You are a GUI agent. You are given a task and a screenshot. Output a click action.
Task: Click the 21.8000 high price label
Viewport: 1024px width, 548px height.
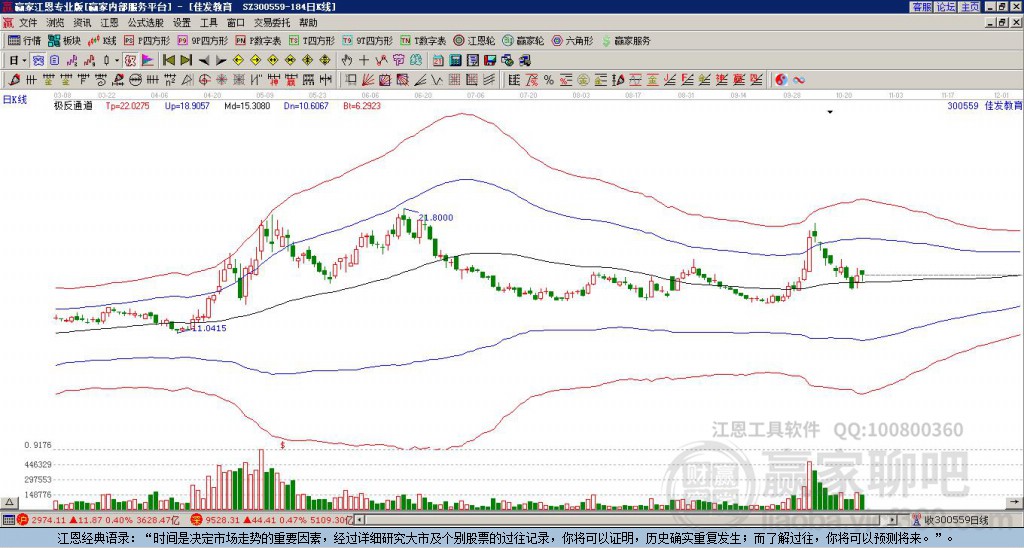pos(436,218)
